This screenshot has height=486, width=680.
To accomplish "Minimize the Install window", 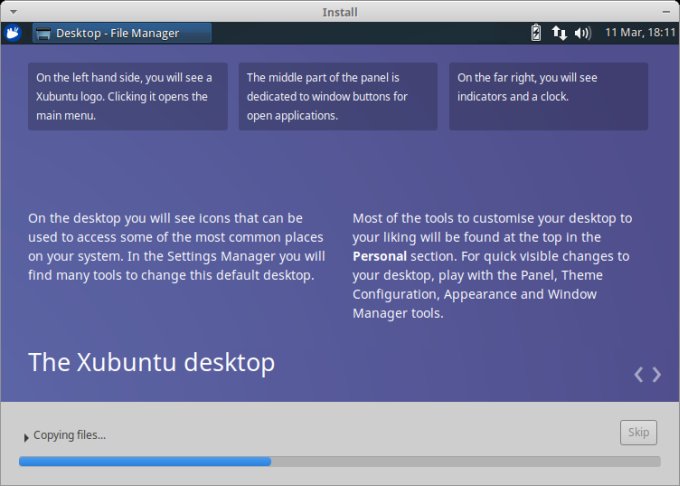I will pos(666,12).
